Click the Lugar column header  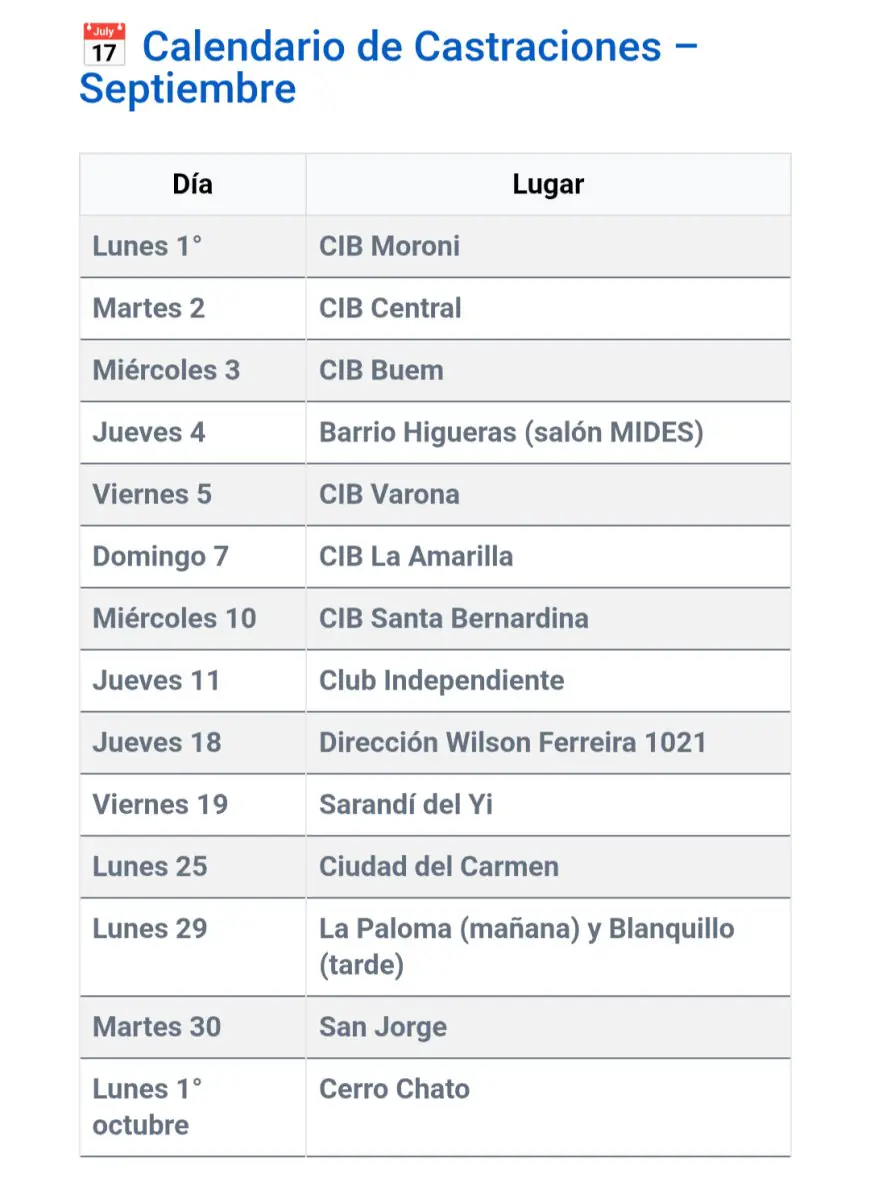[x=548, y=184]
